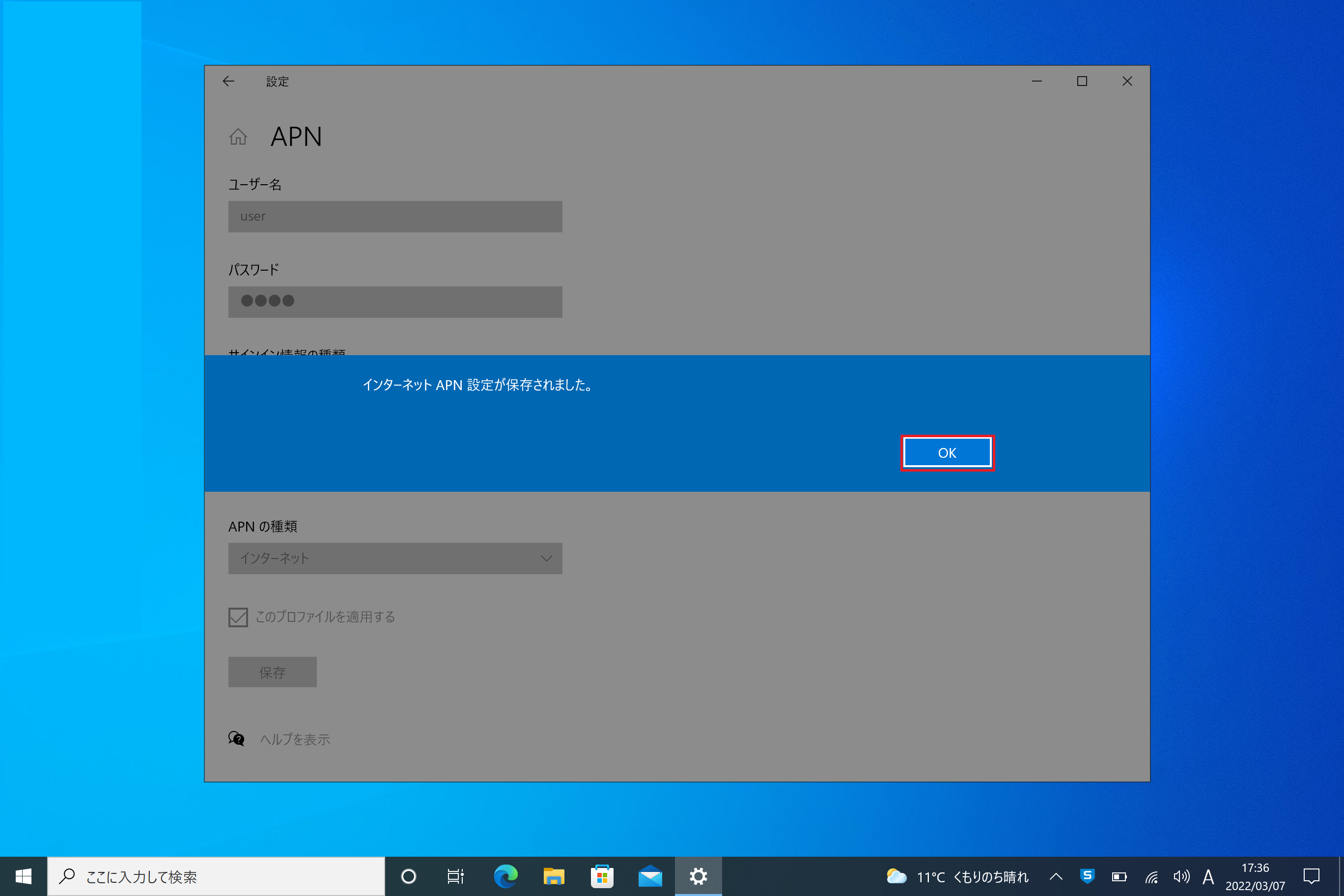
Task: Open the Windows Start menu
Action: point(24,876)
